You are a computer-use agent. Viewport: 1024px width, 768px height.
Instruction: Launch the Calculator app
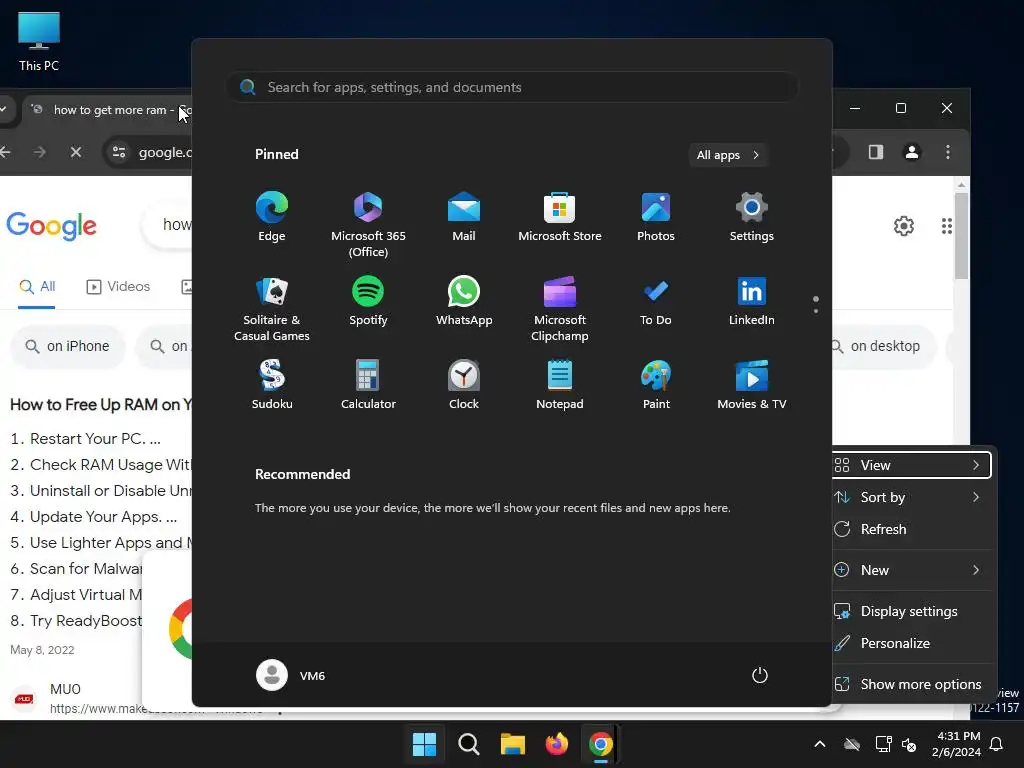pyautogui.click(x=368, y=385)
